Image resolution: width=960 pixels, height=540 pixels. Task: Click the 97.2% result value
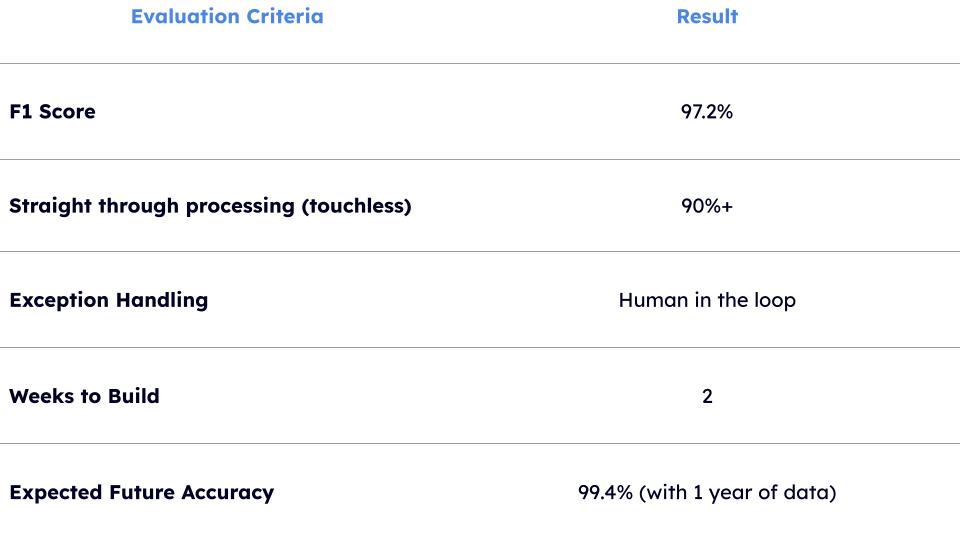click(707, 112)
